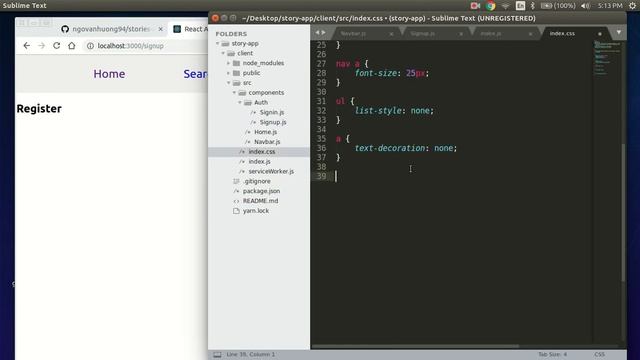This screenshot has height=360, width=640.
Task: Open README.md in the sidebar
Action: 260,201
